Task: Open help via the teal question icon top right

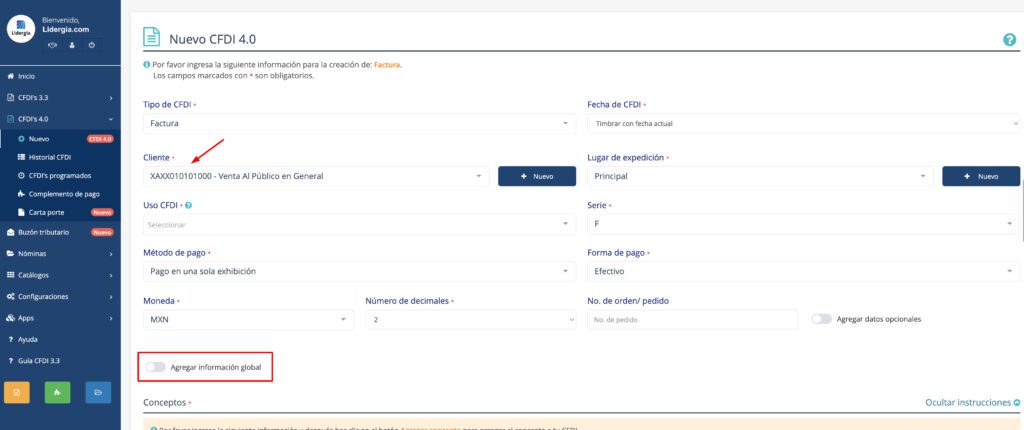Action: [1010, 40]
